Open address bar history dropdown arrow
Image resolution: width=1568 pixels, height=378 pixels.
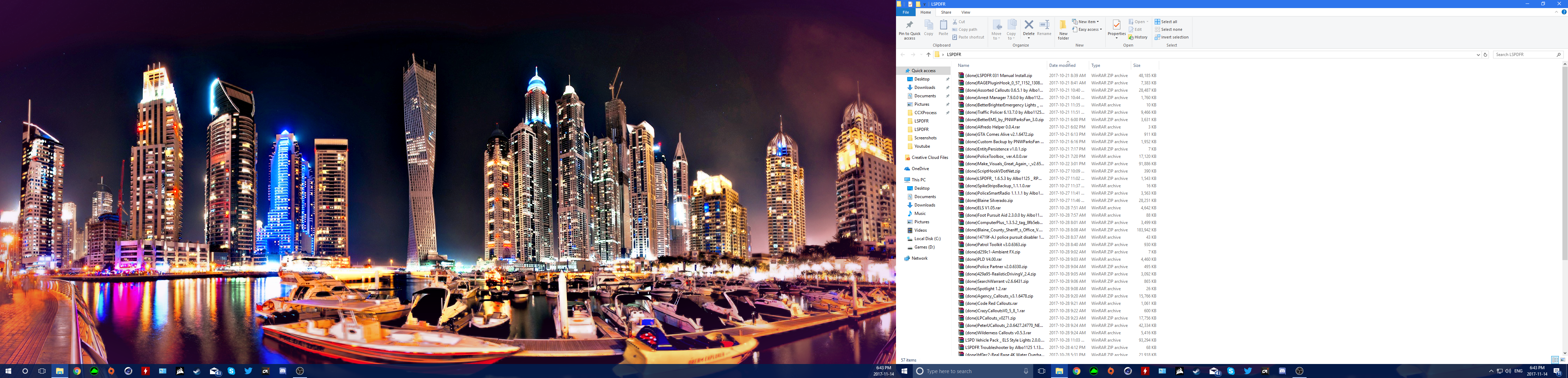[1478, 55]
